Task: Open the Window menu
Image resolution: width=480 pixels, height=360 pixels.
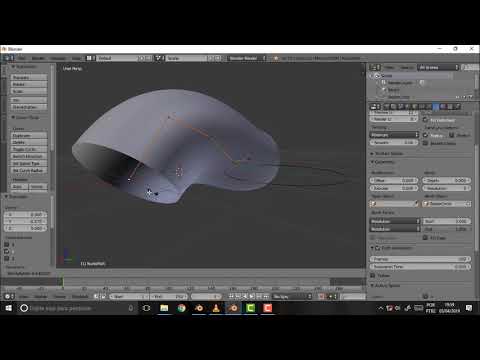Action: [58, 58]
